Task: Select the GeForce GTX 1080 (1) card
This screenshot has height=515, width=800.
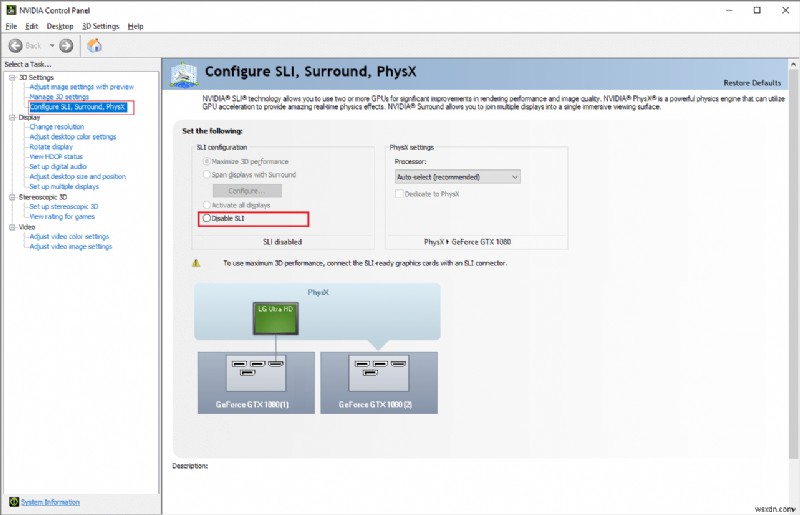Action: [x=256, y=383]
